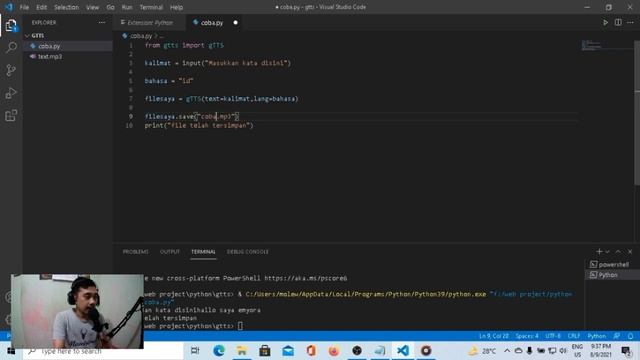Open editor More Actions ellipsis
This screenshot has width=640, height=360.
pos(630,22)
